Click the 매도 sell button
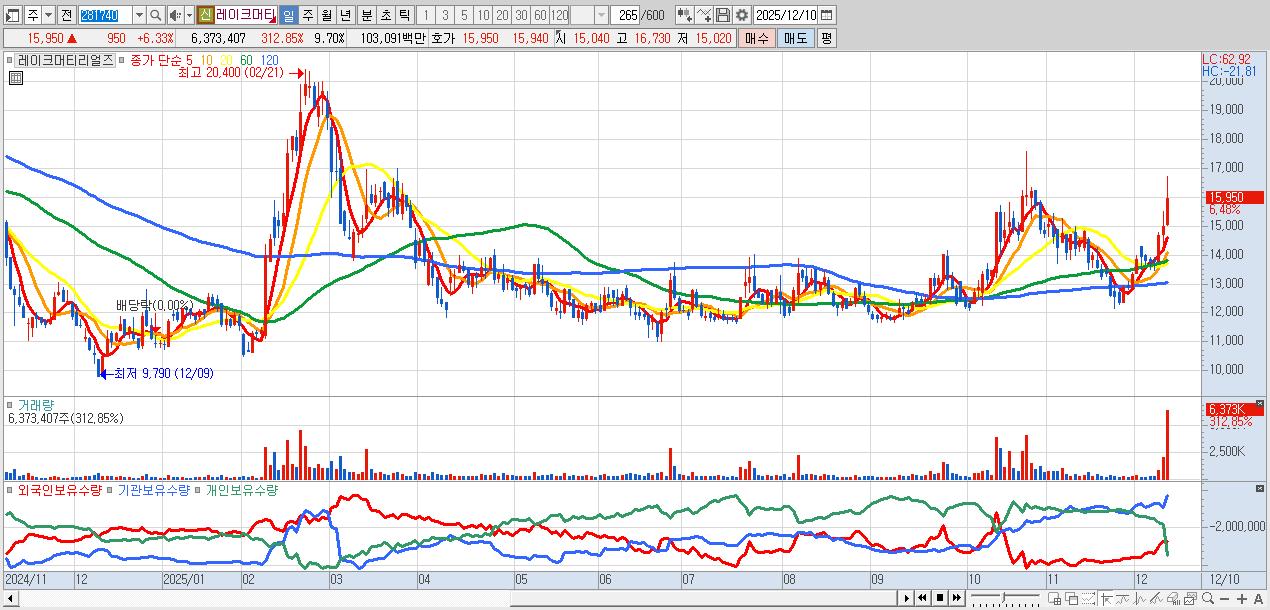The width and height of the screenshot is (1270, 610). pyautogui.click(x=795, y=38)
